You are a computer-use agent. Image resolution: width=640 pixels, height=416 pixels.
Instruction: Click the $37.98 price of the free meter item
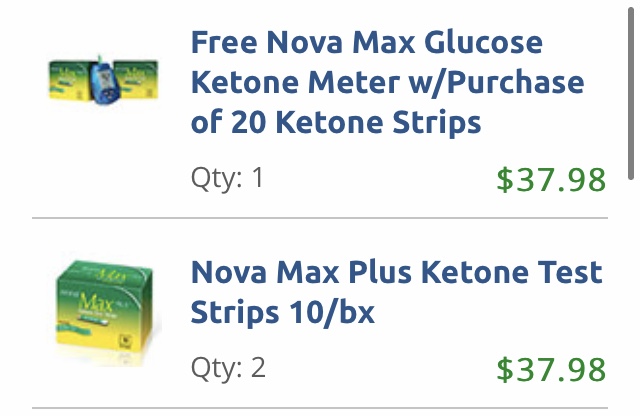point(551,180)
